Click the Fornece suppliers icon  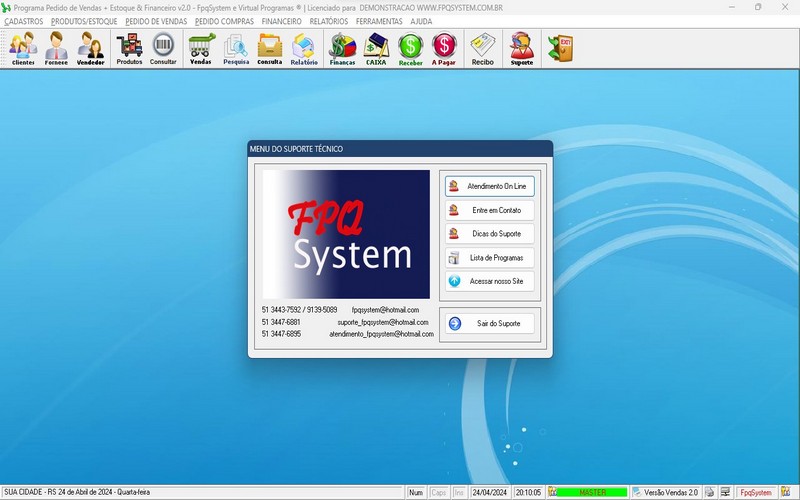57,48
